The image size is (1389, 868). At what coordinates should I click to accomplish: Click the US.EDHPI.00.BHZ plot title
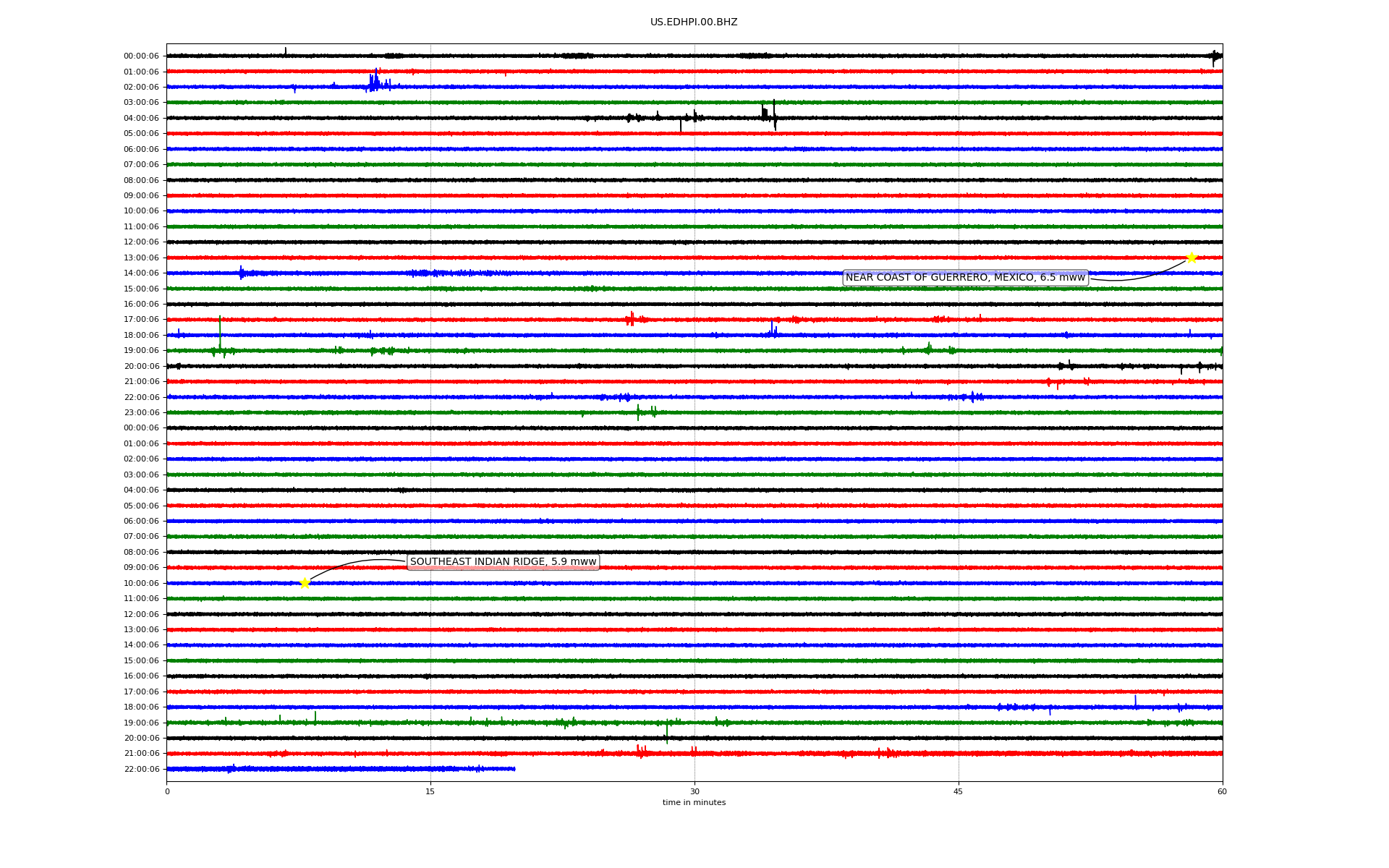click(x=693, y=22)
